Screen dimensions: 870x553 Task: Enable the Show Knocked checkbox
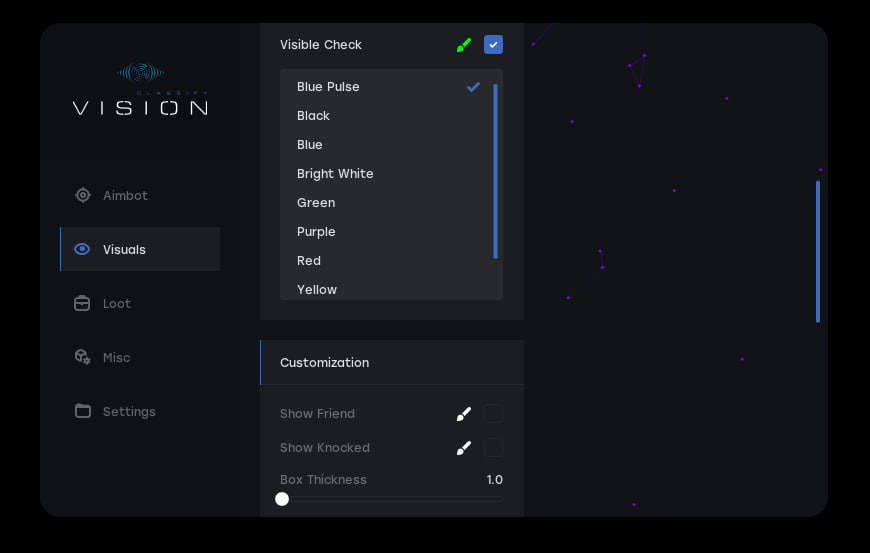[x=493, y=448]
